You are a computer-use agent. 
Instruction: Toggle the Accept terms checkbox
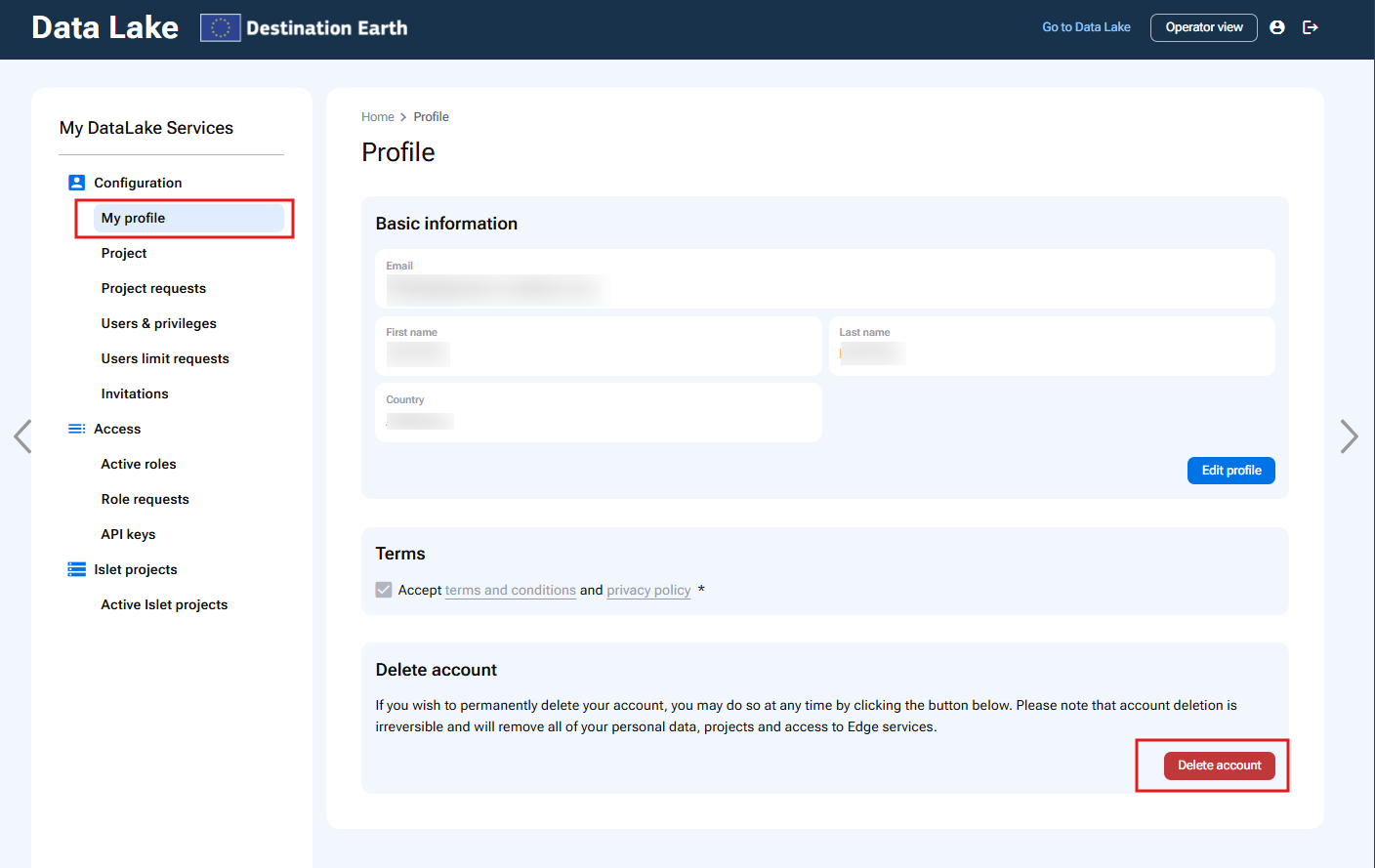coord(384,590)
